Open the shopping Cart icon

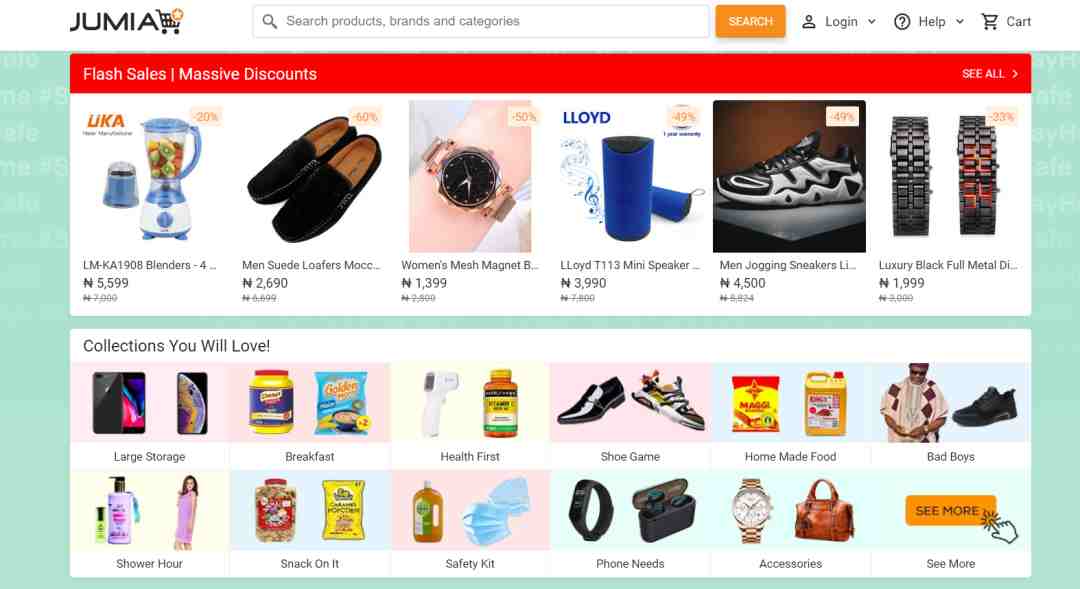(x=990, y=22)
